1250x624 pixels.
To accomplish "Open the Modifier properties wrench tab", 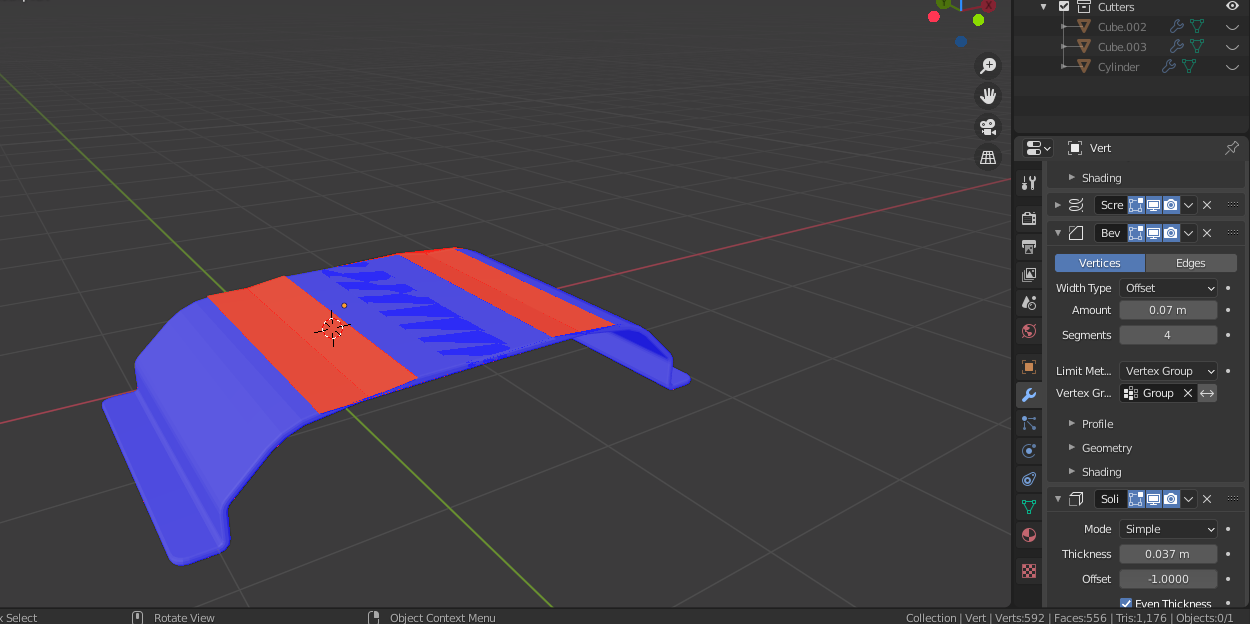I will pyautogui.click(x=1029, y=395).
